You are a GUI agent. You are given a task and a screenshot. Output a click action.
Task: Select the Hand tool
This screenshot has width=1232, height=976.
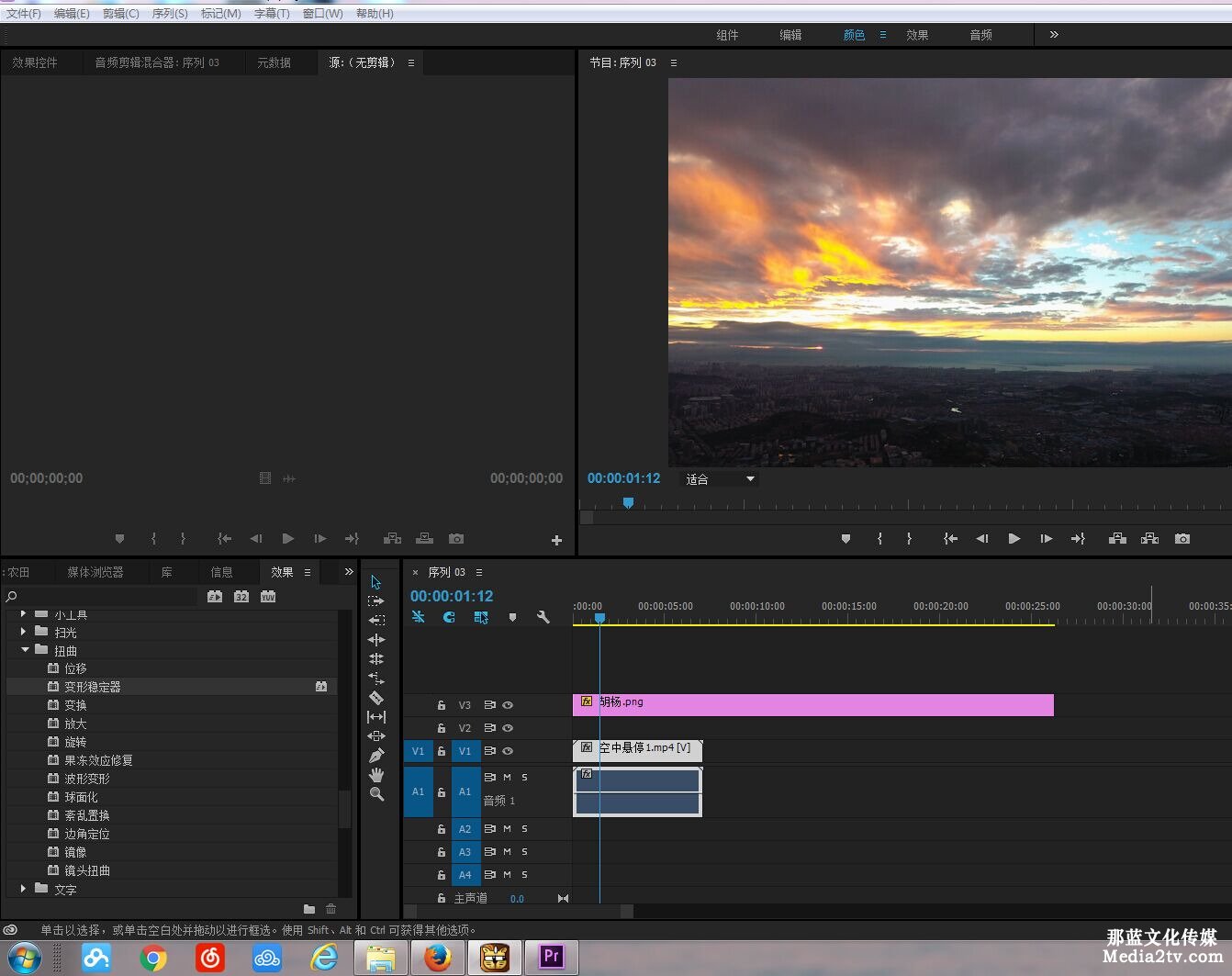[x=376, y=775]
